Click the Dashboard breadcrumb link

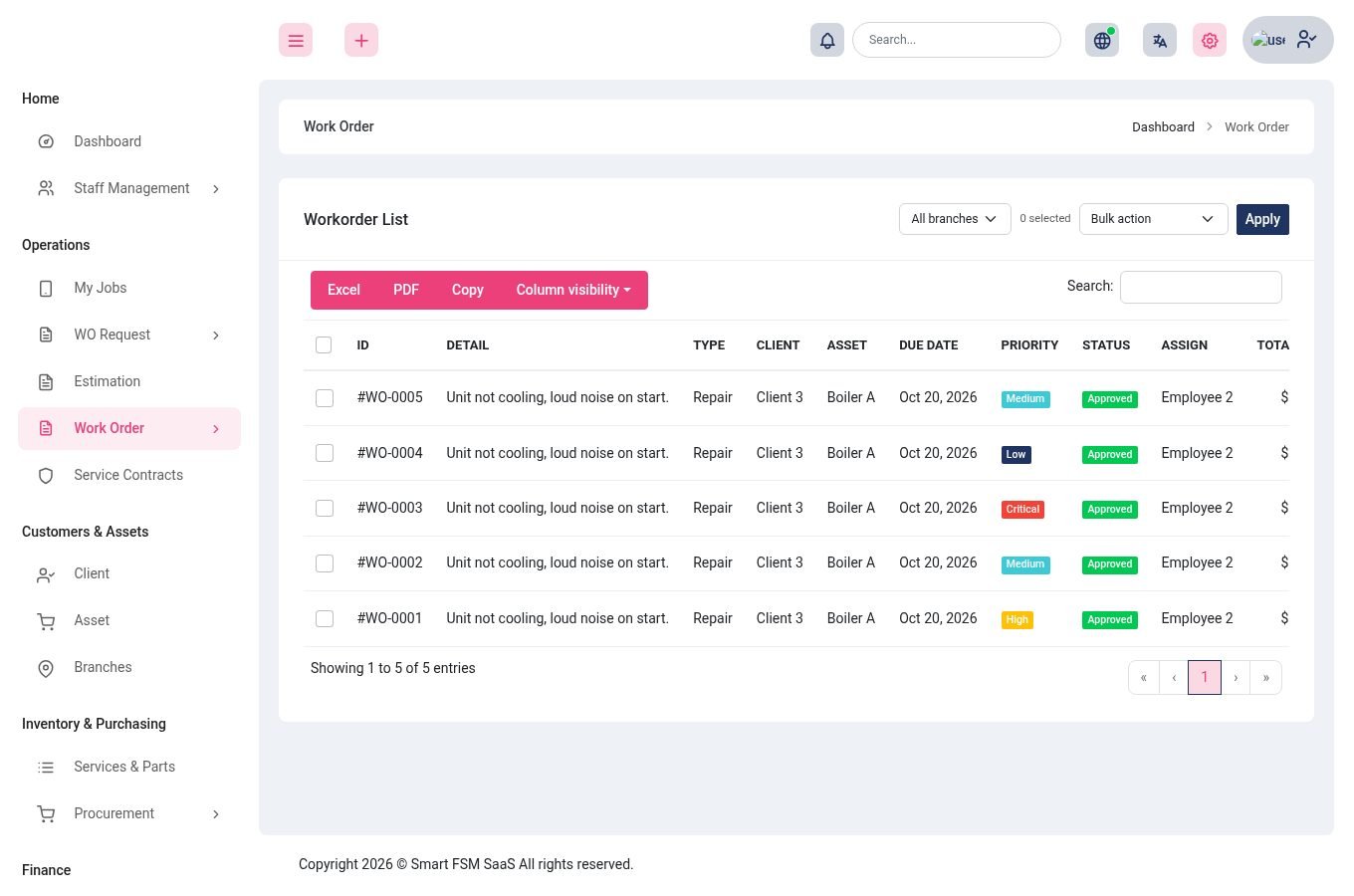click(x=1163, y=126)
